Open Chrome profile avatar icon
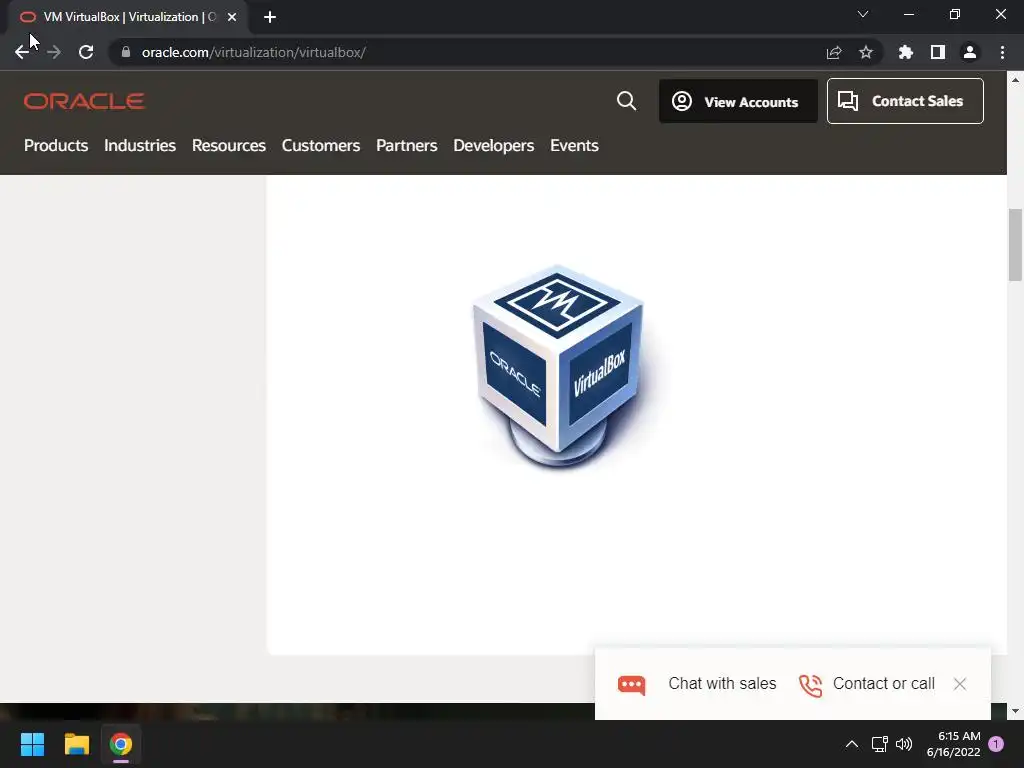1024x768 pixels. click(x=970, y=52)
